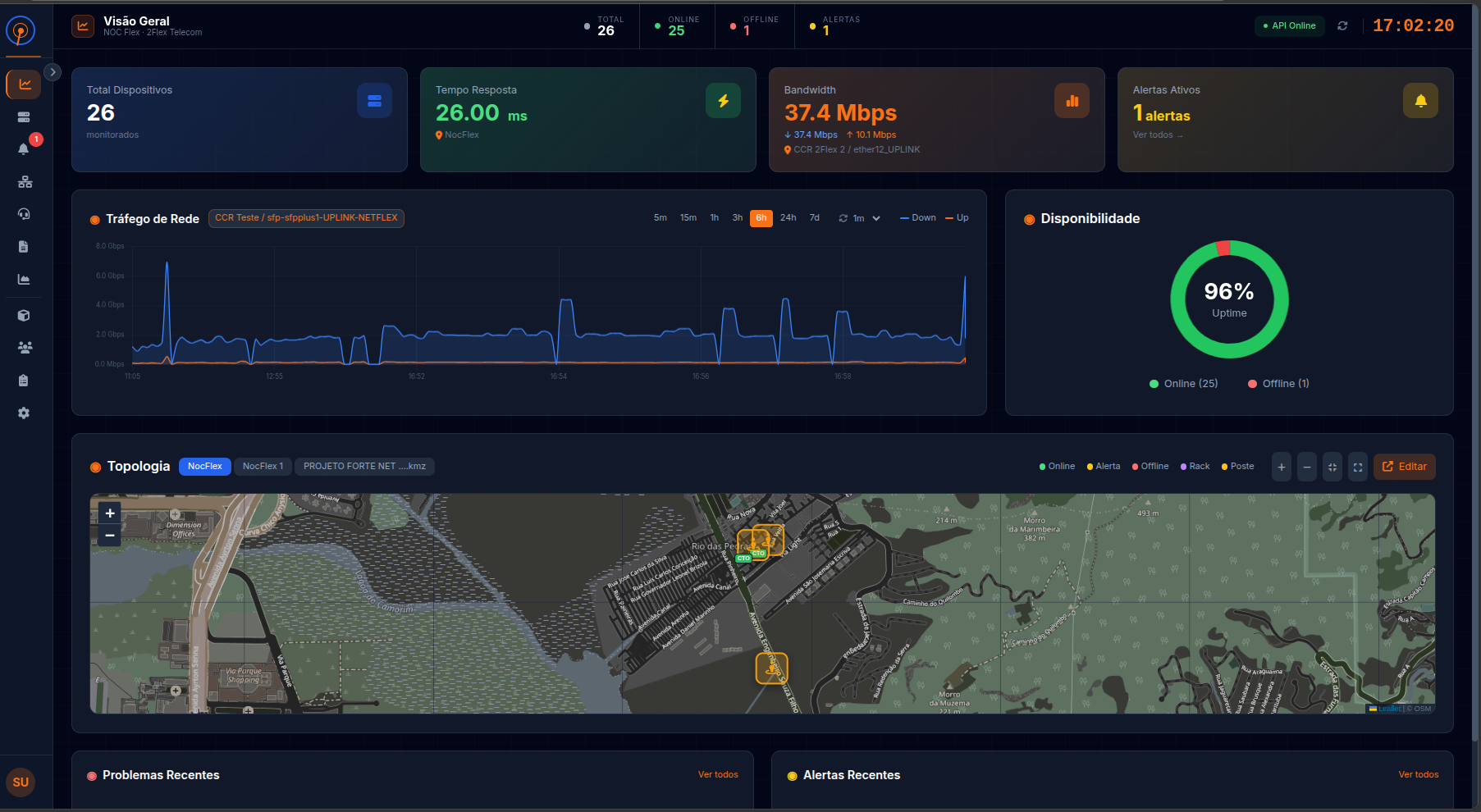Click the TOTAL counter in header
This screenshot has height=812, width=1481.
[x=605, y=26]
